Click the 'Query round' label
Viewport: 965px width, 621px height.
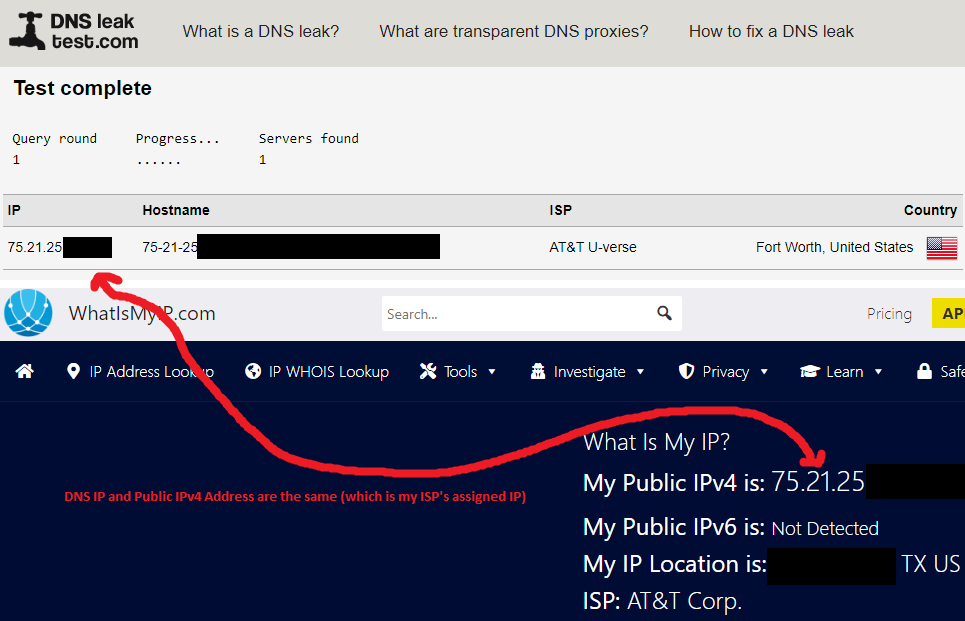[55, 138]
